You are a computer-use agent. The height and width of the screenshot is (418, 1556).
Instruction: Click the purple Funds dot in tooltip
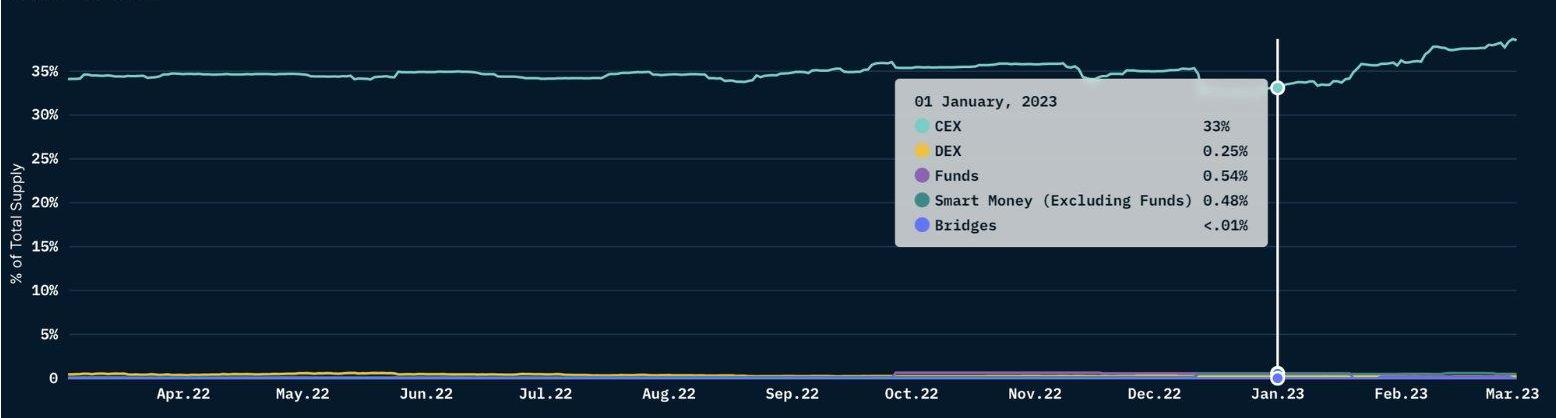point(922,176)
